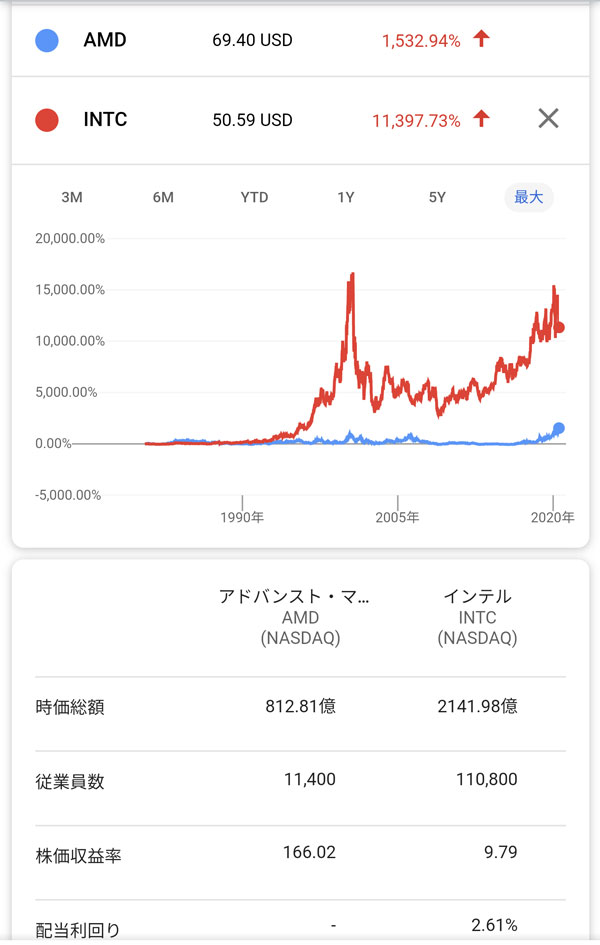Click the blue AMD color dot

click(x=46, y=41)
